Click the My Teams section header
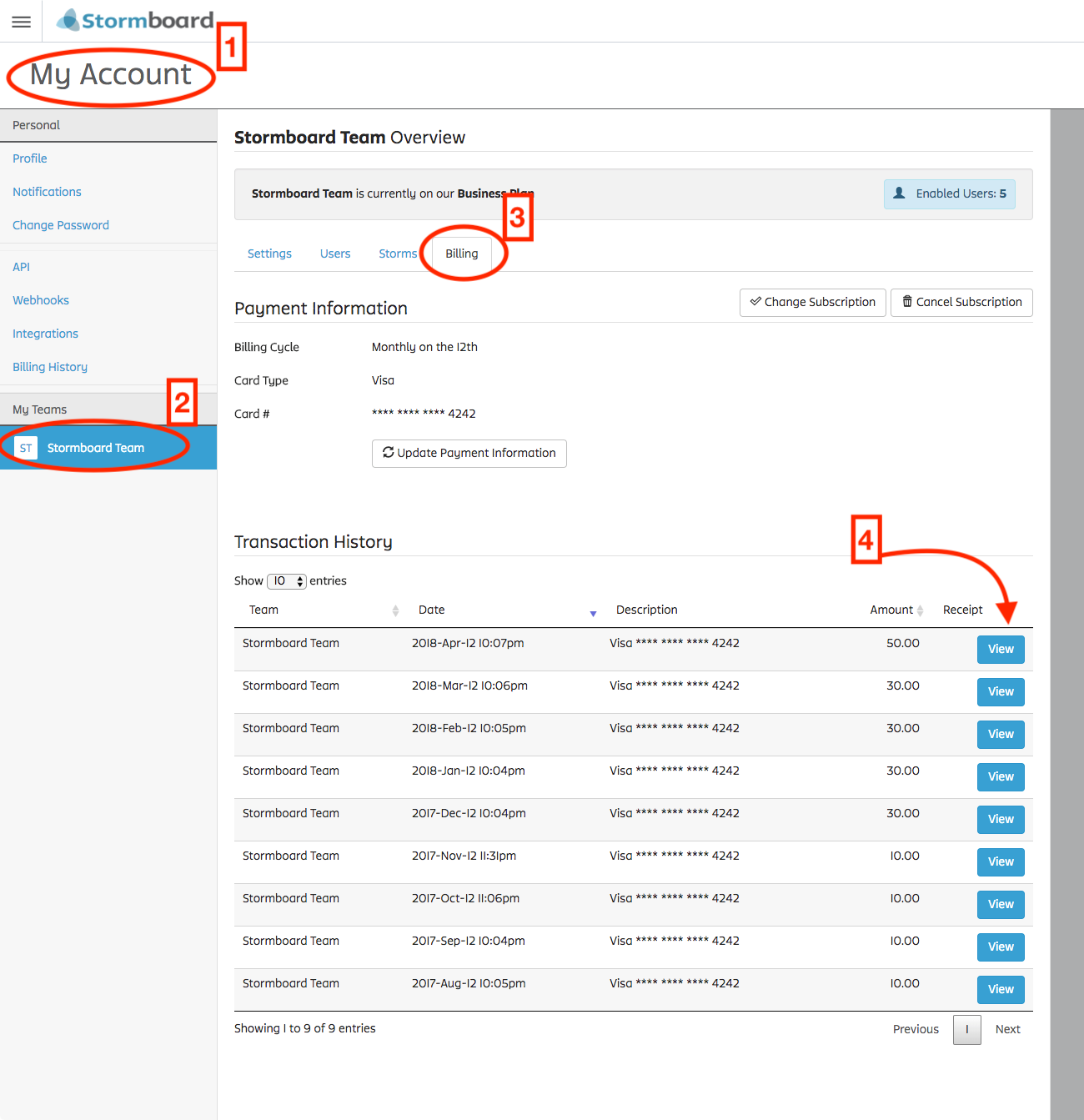Image resolution: width=1084 pixels, height=1120 pixels. click(108, 409)
